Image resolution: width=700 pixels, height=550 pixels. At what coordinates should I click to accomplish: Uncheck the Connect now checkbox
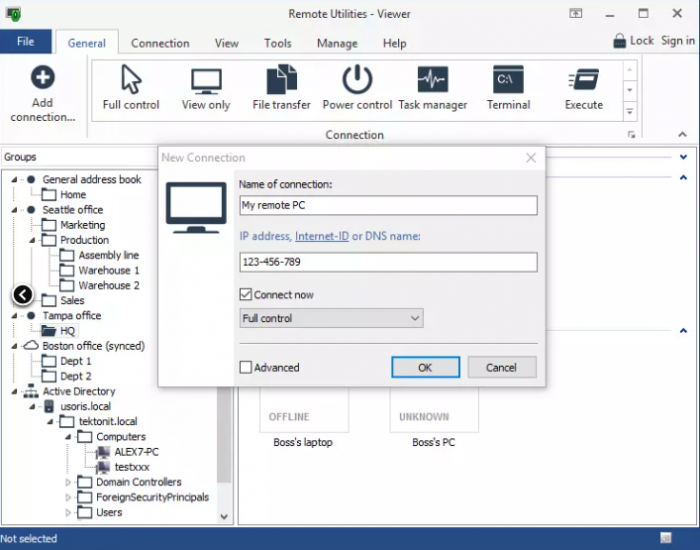tap(246, 294)
